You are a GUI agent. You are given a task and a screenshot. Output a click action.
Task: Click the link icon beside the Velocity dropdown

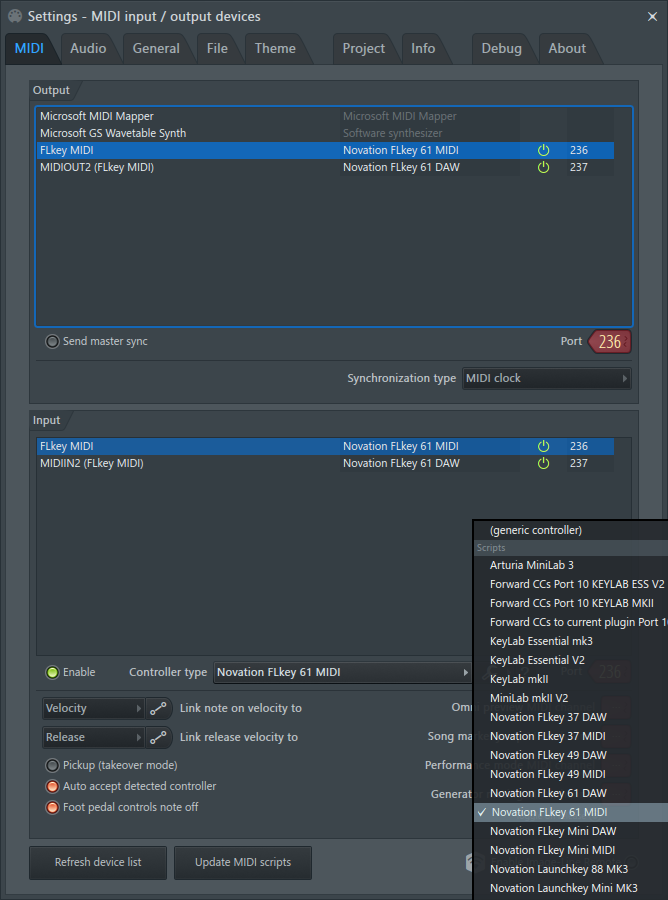[x=158, y=708]
